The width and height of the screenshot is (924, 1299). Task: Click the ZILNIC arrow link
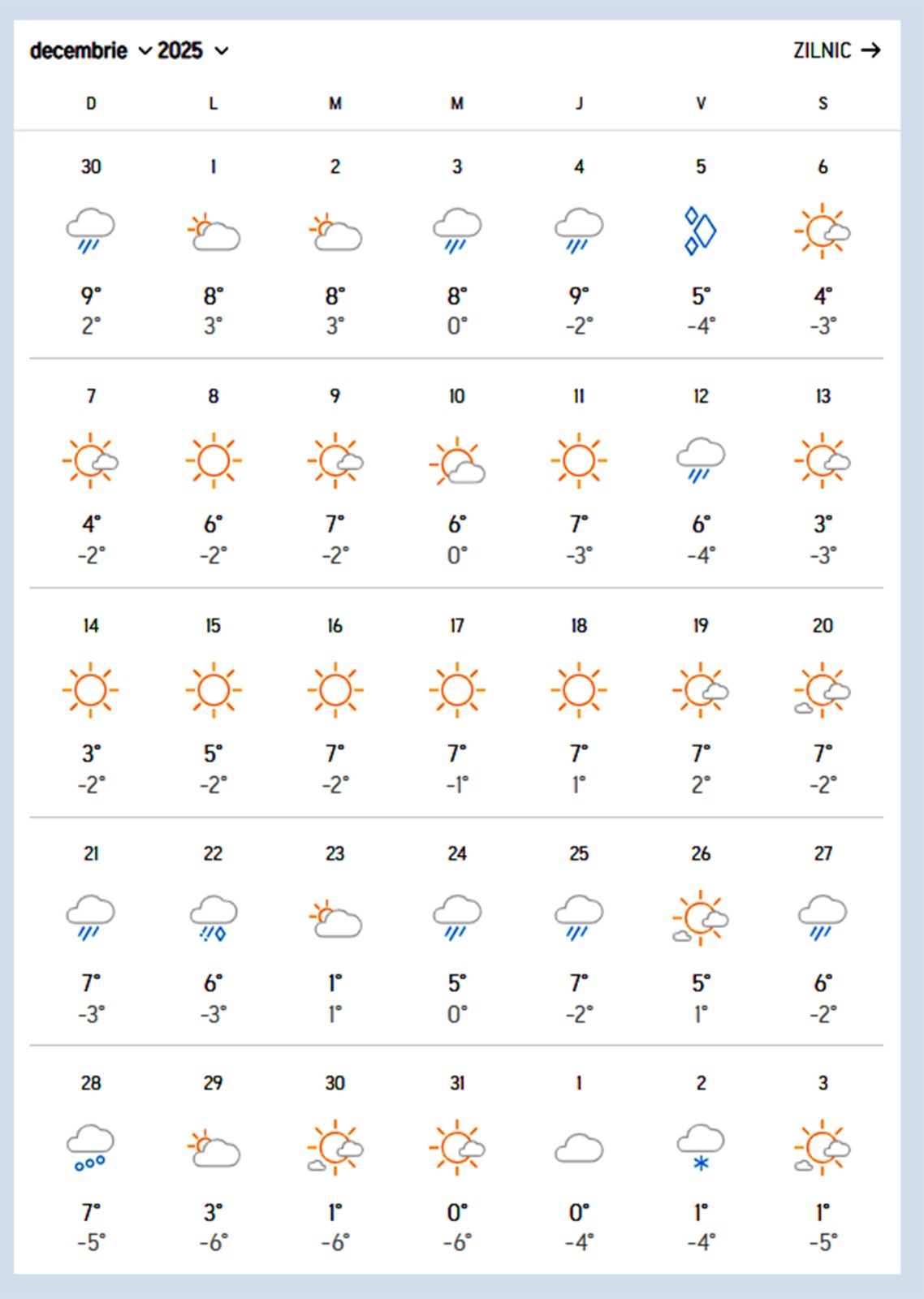click(836, 51)
